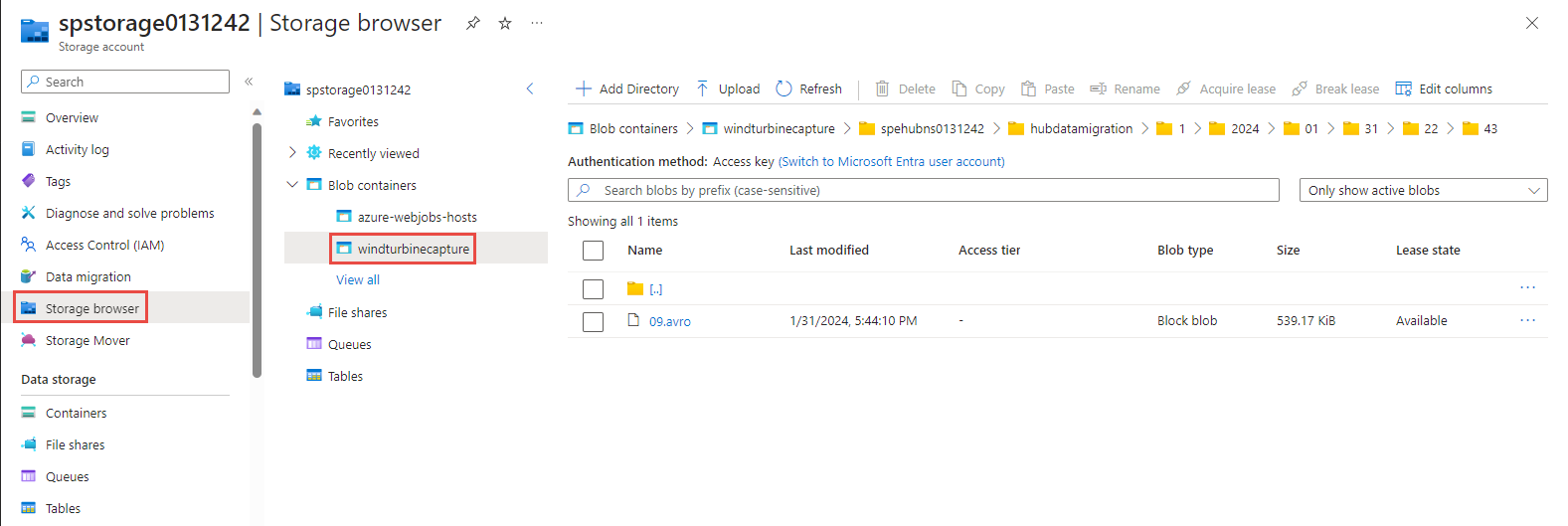Navigate to 31 breadcrumb folder

click(x=1371, y=128)
